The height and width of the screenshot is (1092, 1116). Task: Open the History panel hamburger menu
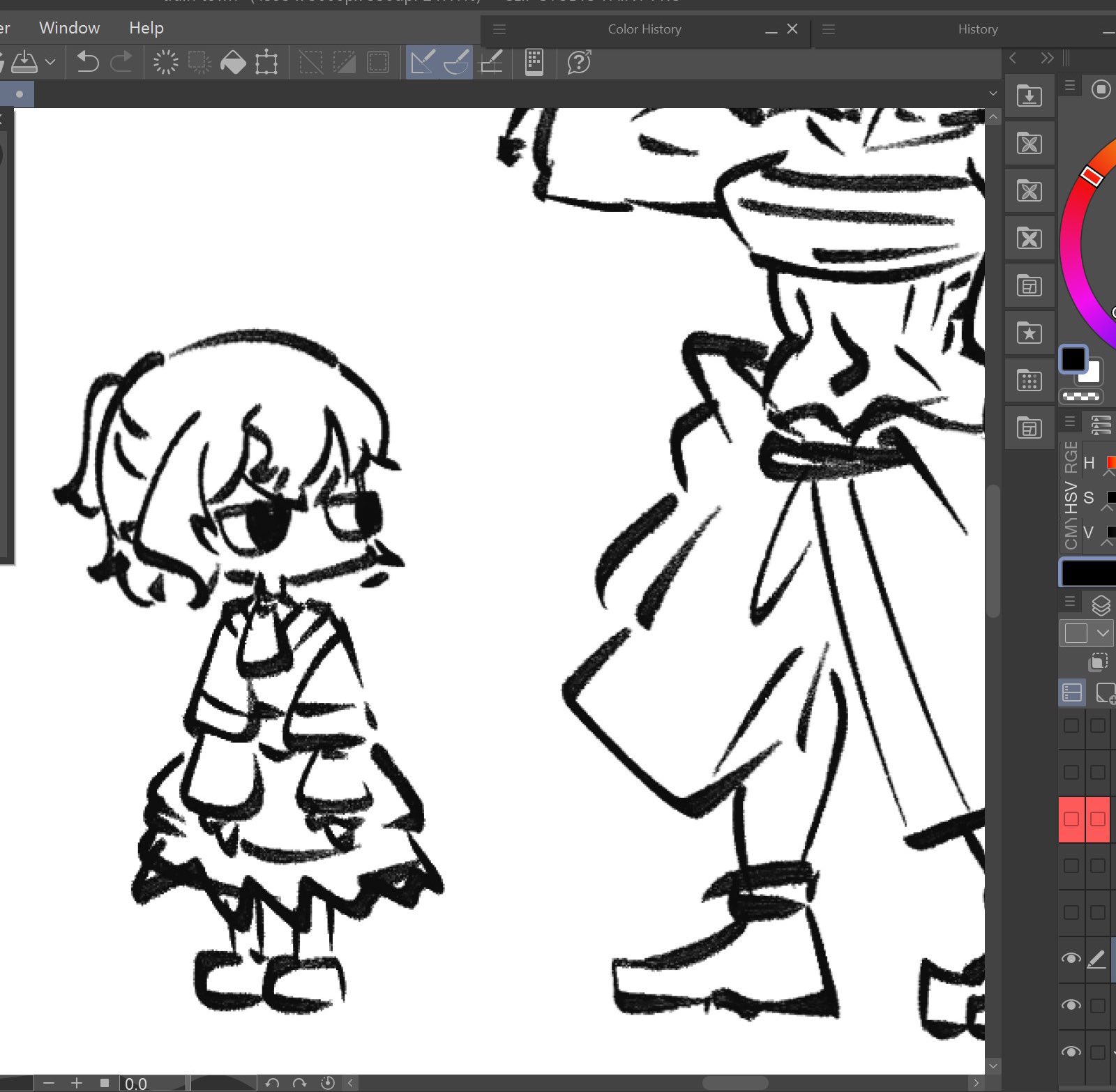pyautogui.click(x=829, y=29)
